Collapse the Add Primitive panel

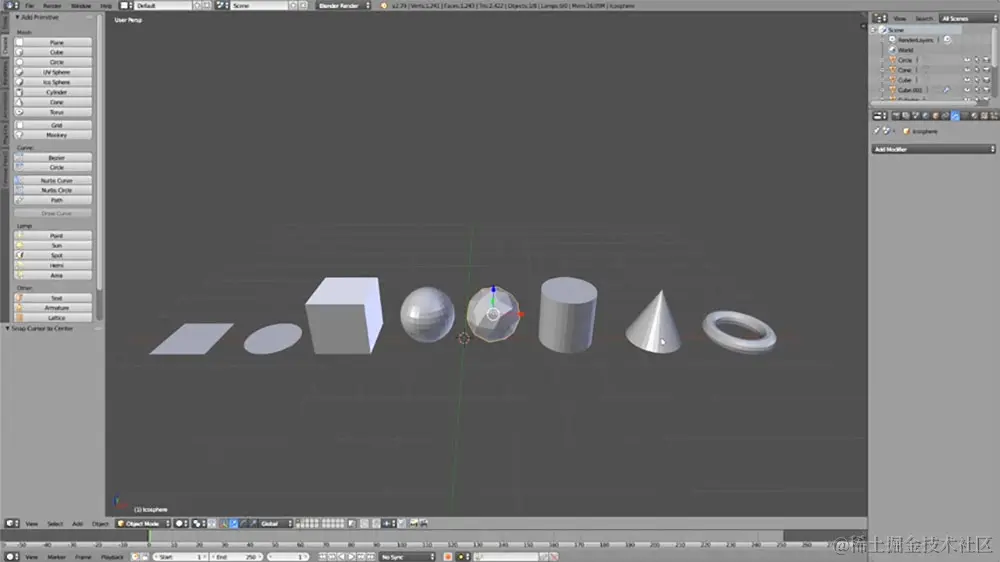click(x=17, y=17)
